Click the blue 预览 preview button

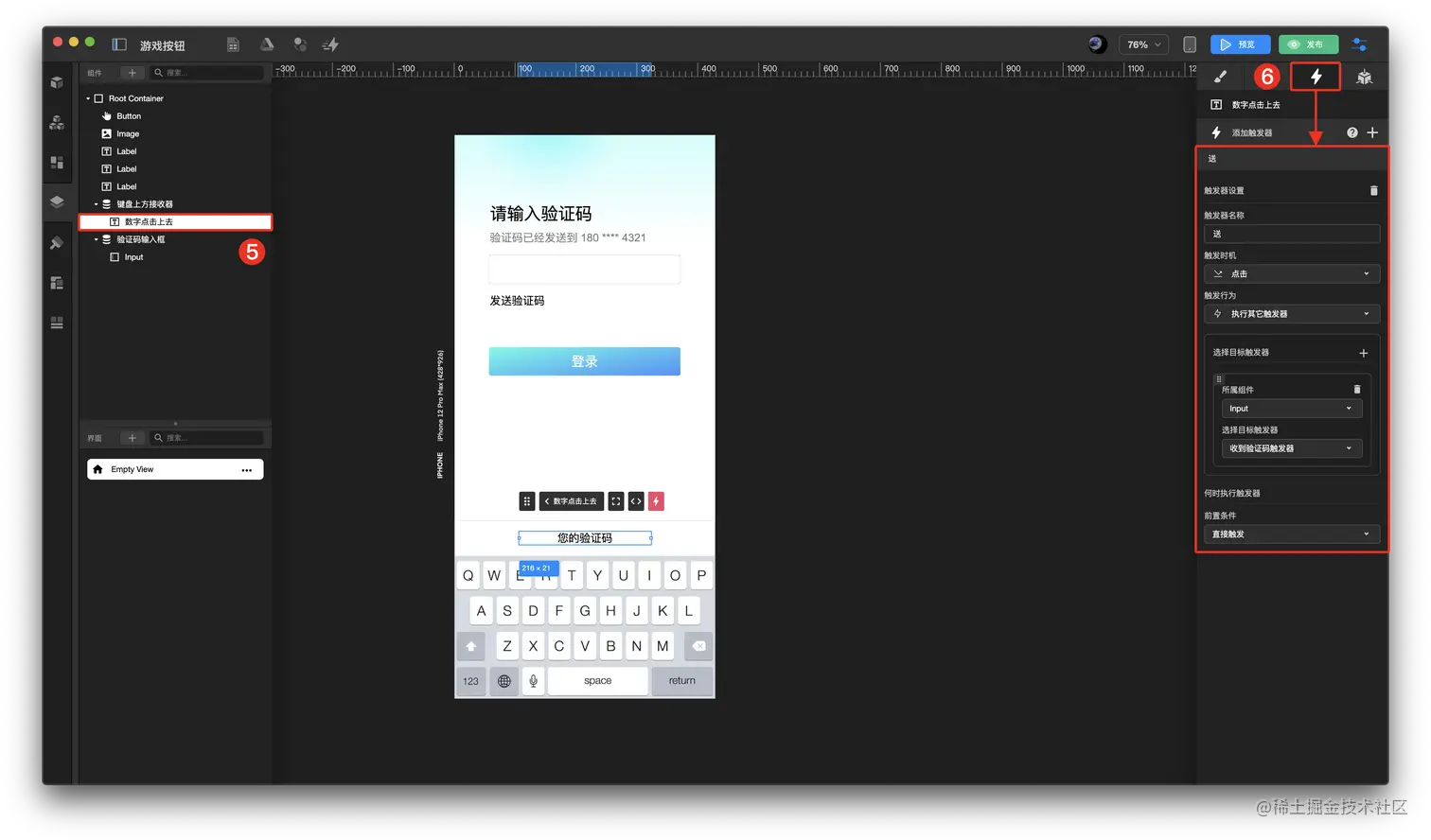click(x=1239, y=44)
